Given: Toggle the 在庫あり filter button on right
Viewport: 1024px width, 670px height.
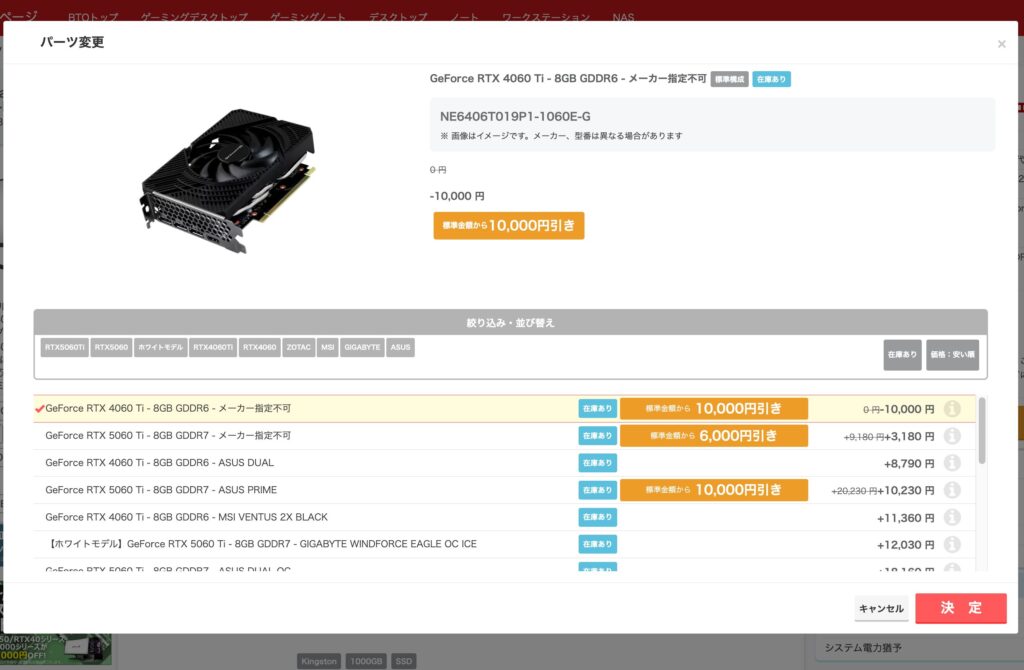Looking at the screenshot, I should pyautogui.click(x=902, y=355).
